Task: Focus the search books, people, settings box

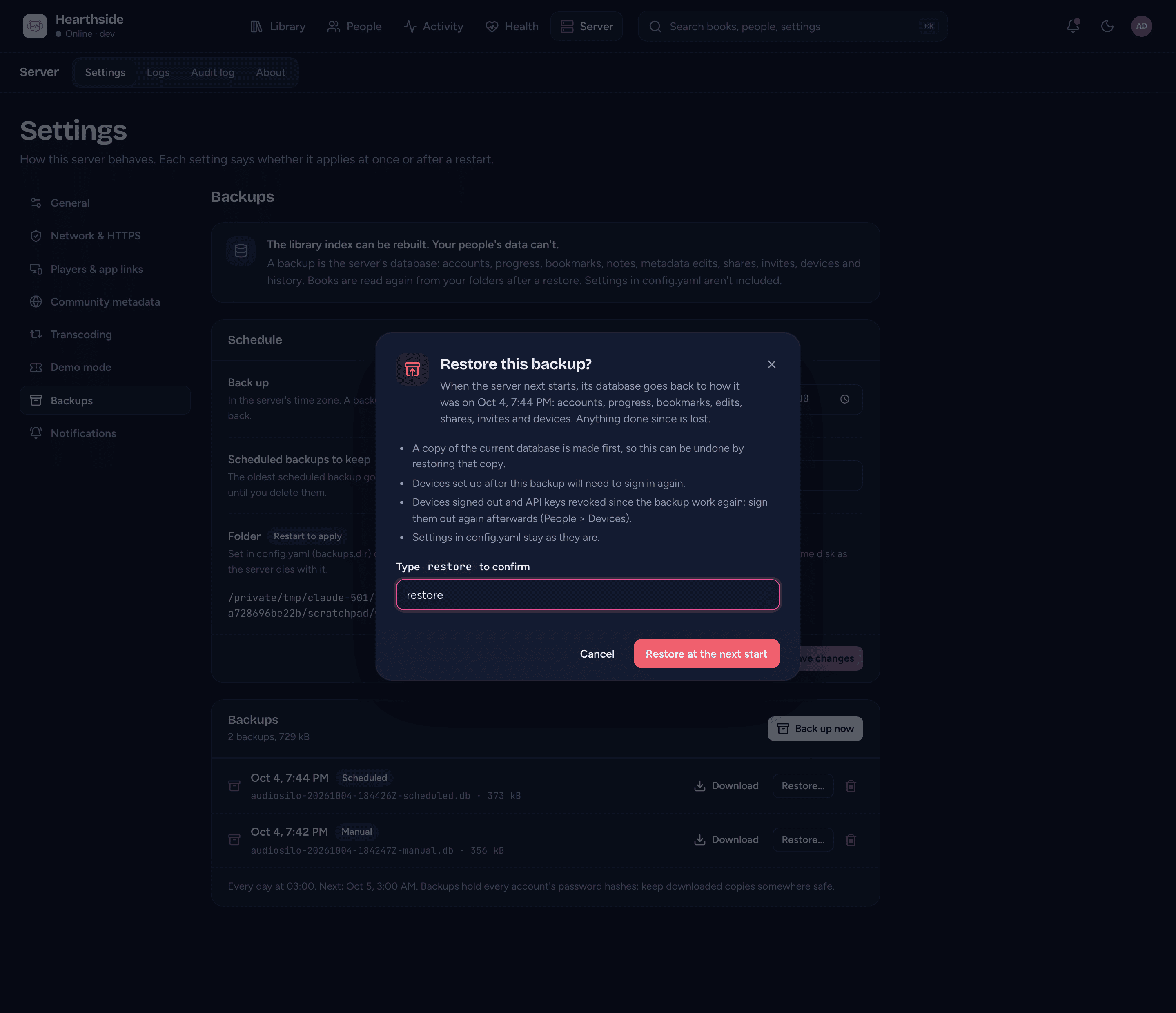Action: 792,26
